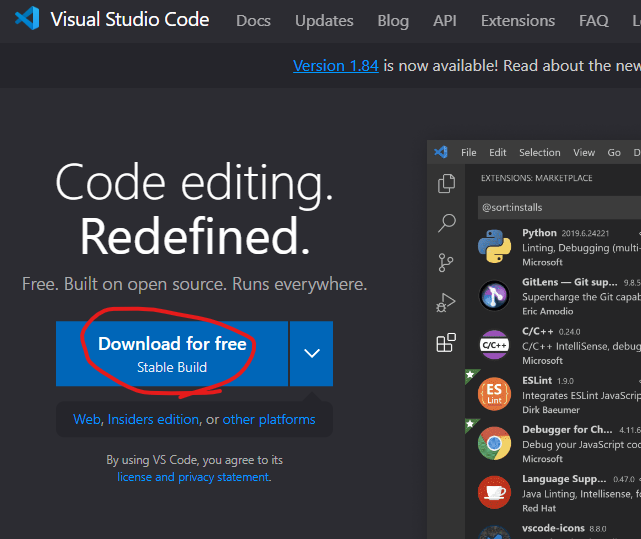
Task: Select the ESLint extension title
Action: (537, 380)
